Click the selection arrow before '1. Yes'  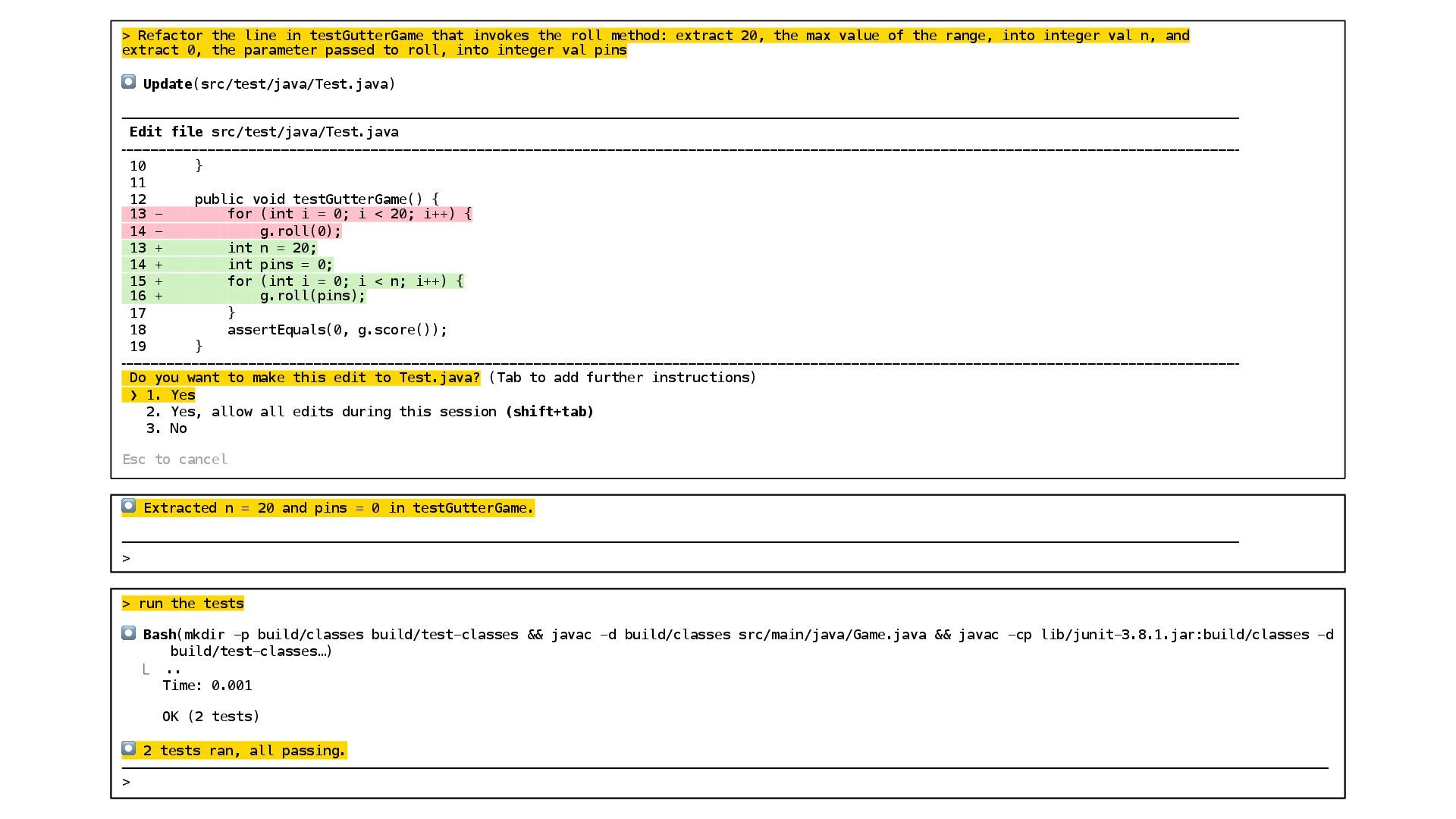pos(133,395)
